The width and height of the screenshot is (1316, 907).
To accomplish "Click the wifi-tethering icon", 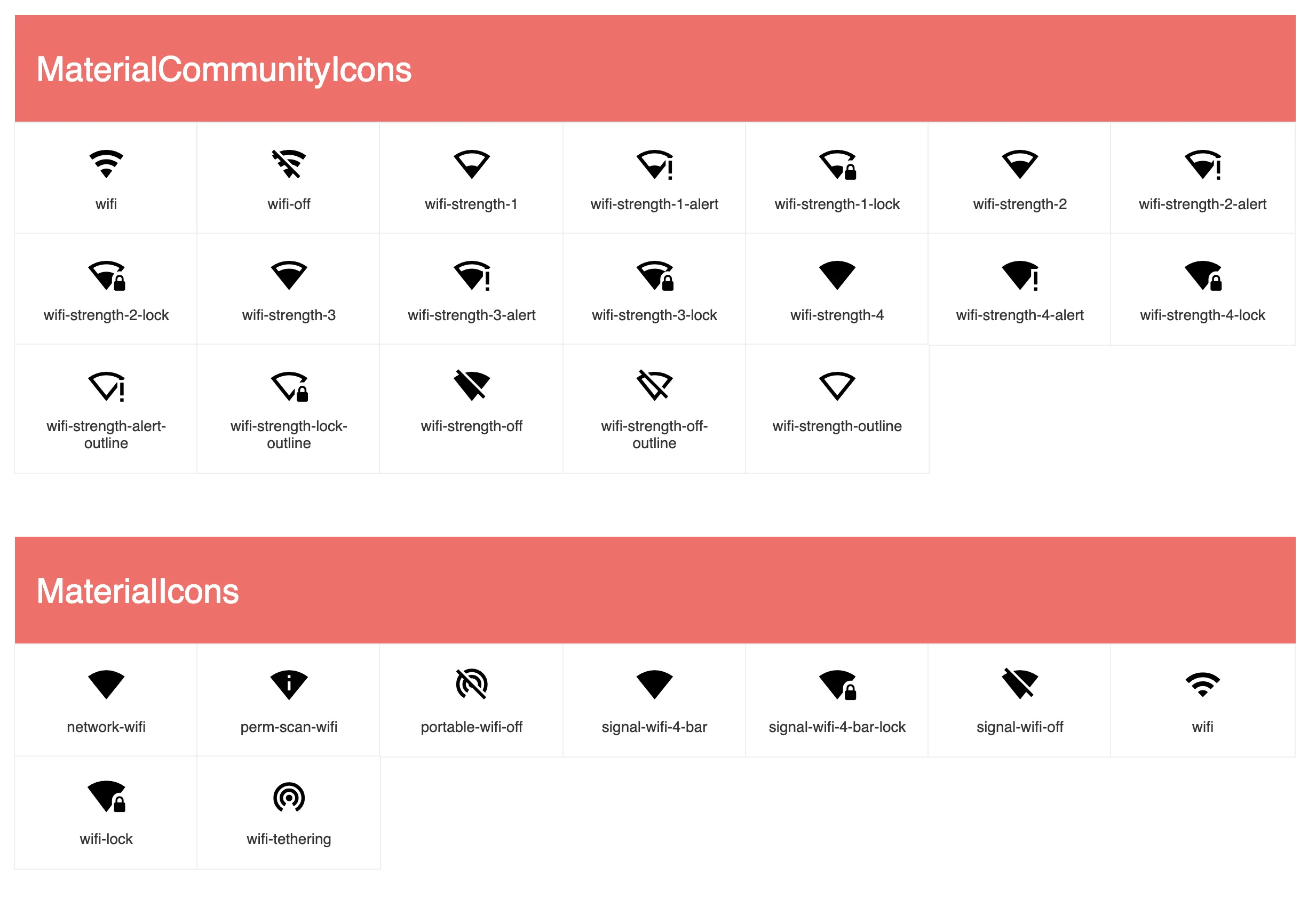I will 289,797.
